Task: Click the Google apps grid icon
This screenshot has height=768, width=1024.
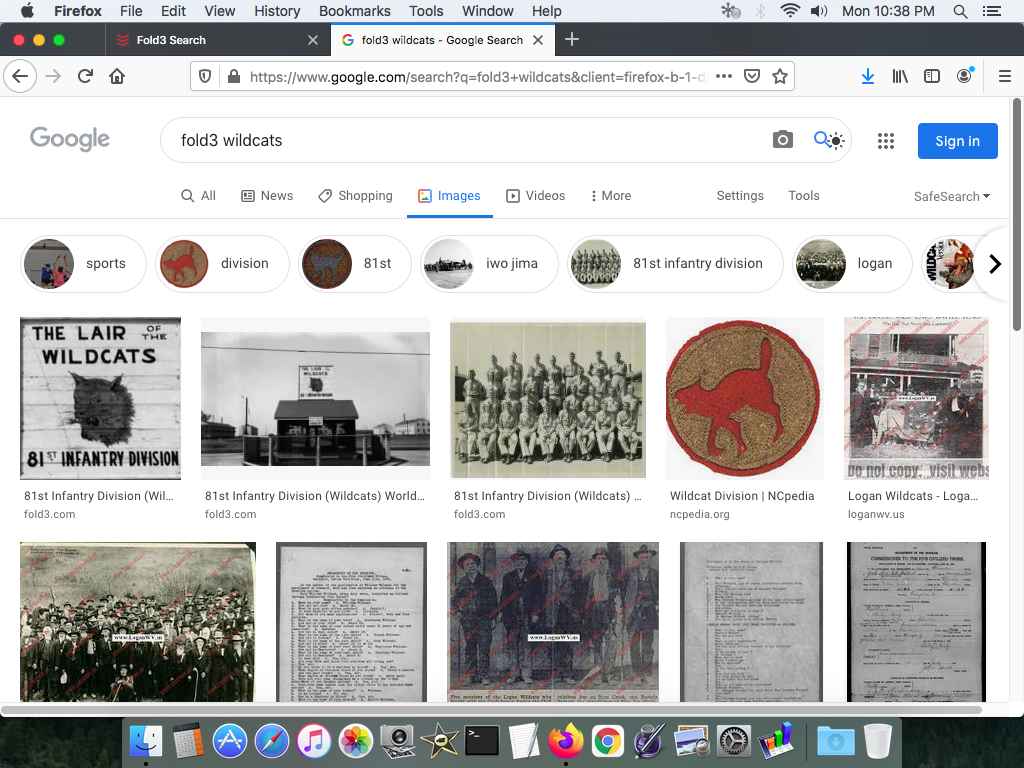Action: [885, 141]
